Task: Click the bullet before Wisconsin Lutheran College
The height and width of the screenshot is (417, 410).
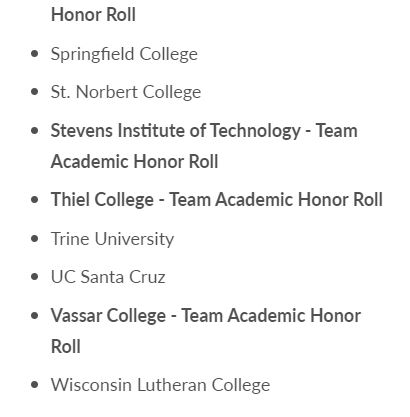Action: (34, 385)
